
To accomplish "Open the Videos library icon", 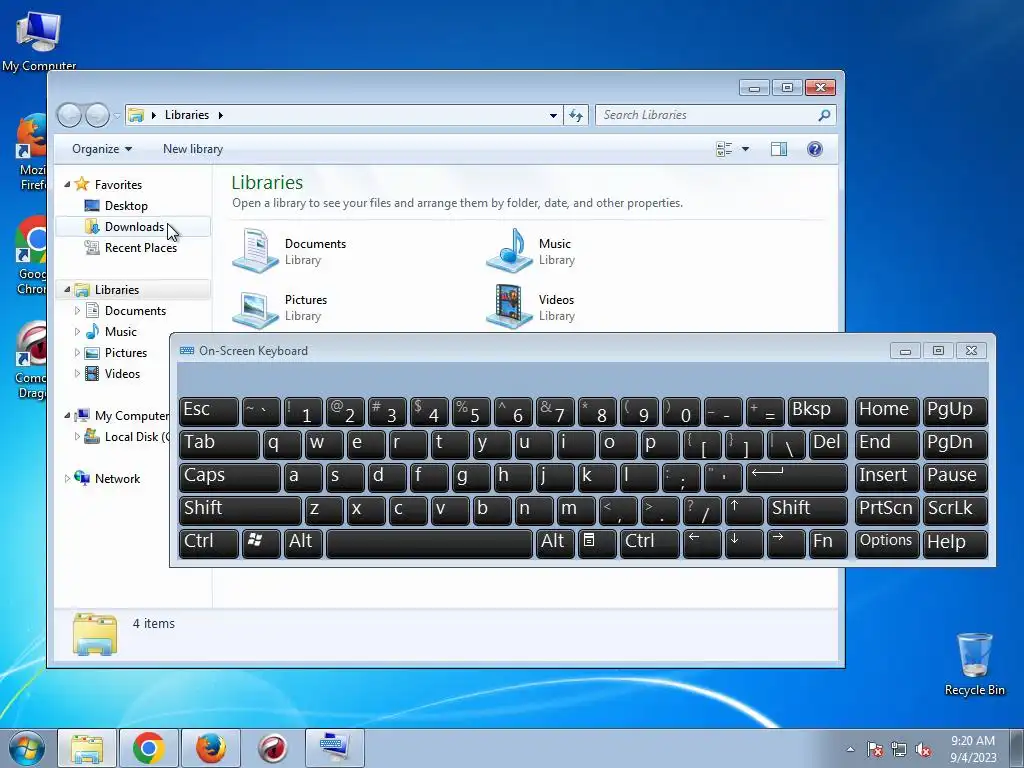I will click(x=510, y=307).
